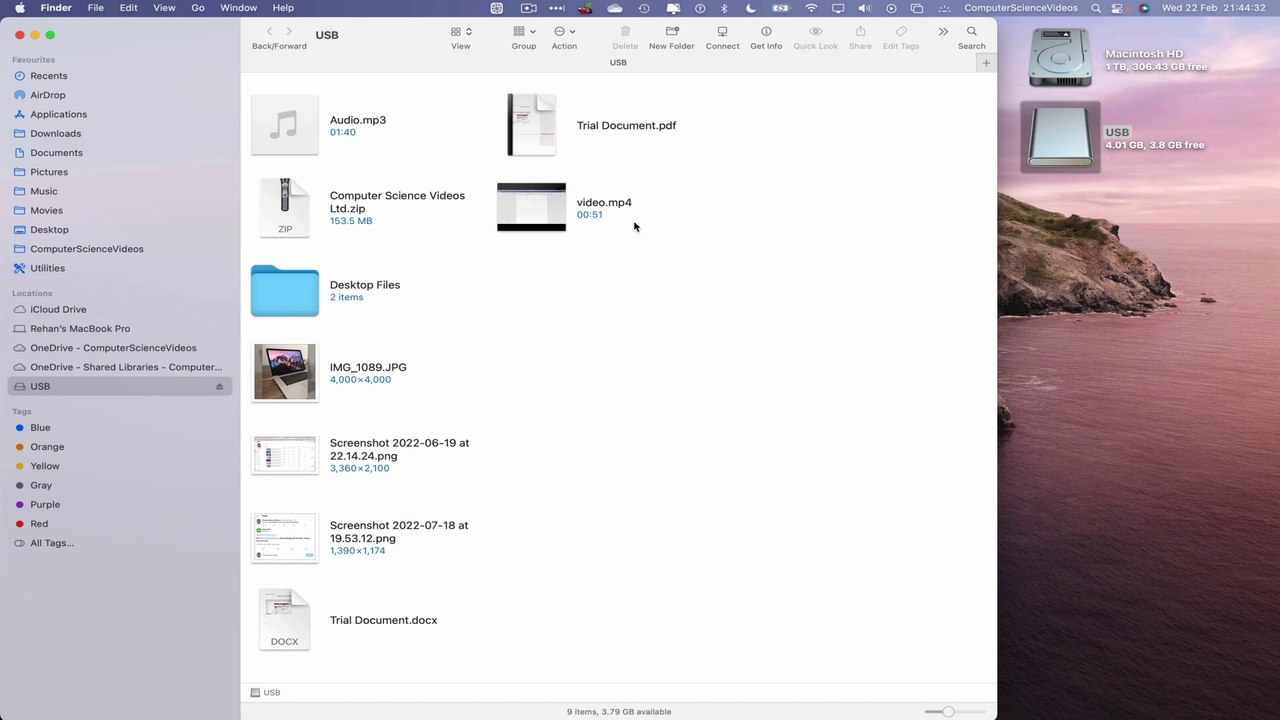This screenshot has width=1280, height=720.
Task: Open OneDrive - ComputerScienceVideos location
Action: (x=119, y=348)
